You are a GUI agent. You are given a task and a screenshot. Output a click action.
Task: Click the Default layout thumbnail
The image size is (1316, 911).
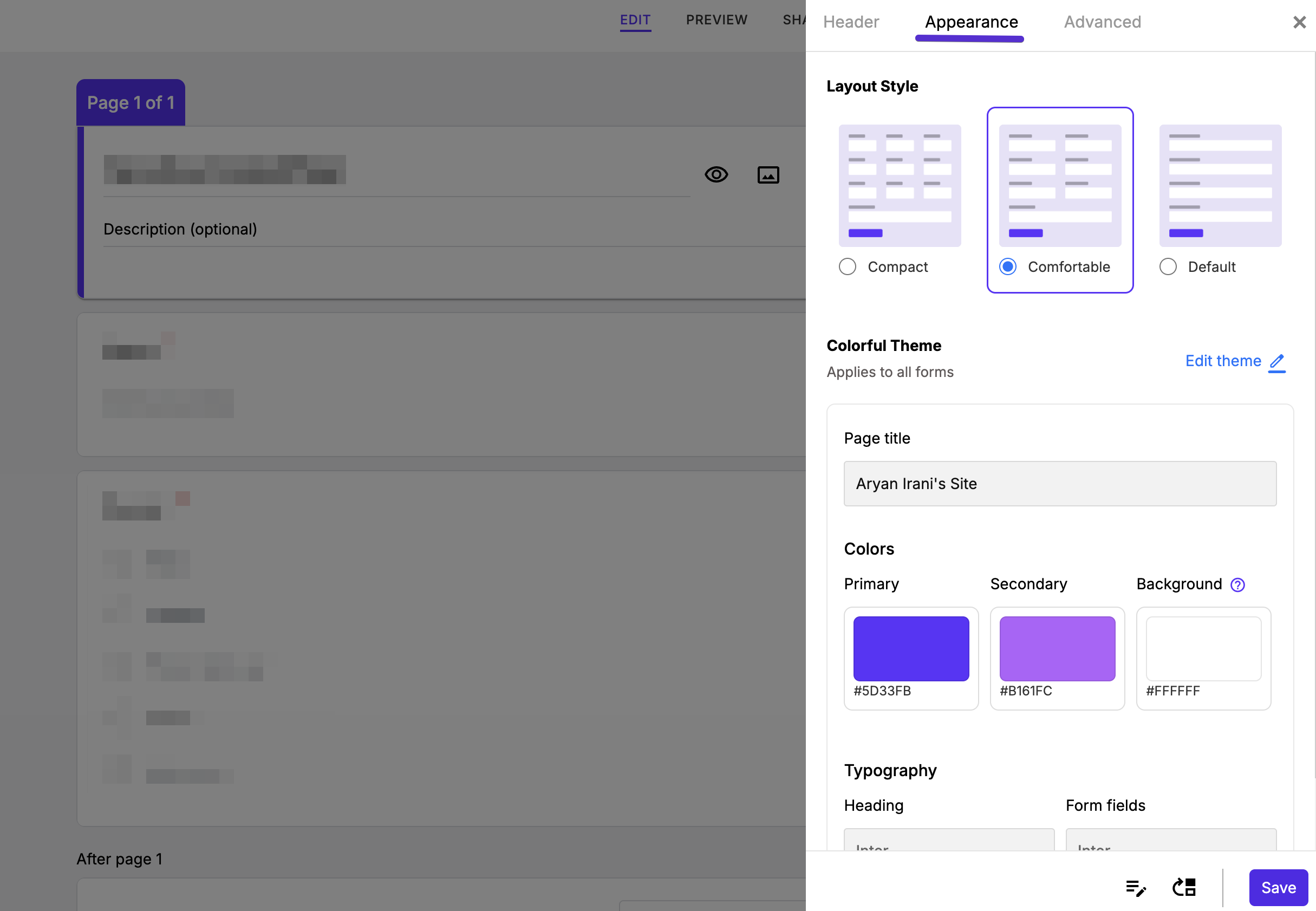click(x=1221, y=186)
